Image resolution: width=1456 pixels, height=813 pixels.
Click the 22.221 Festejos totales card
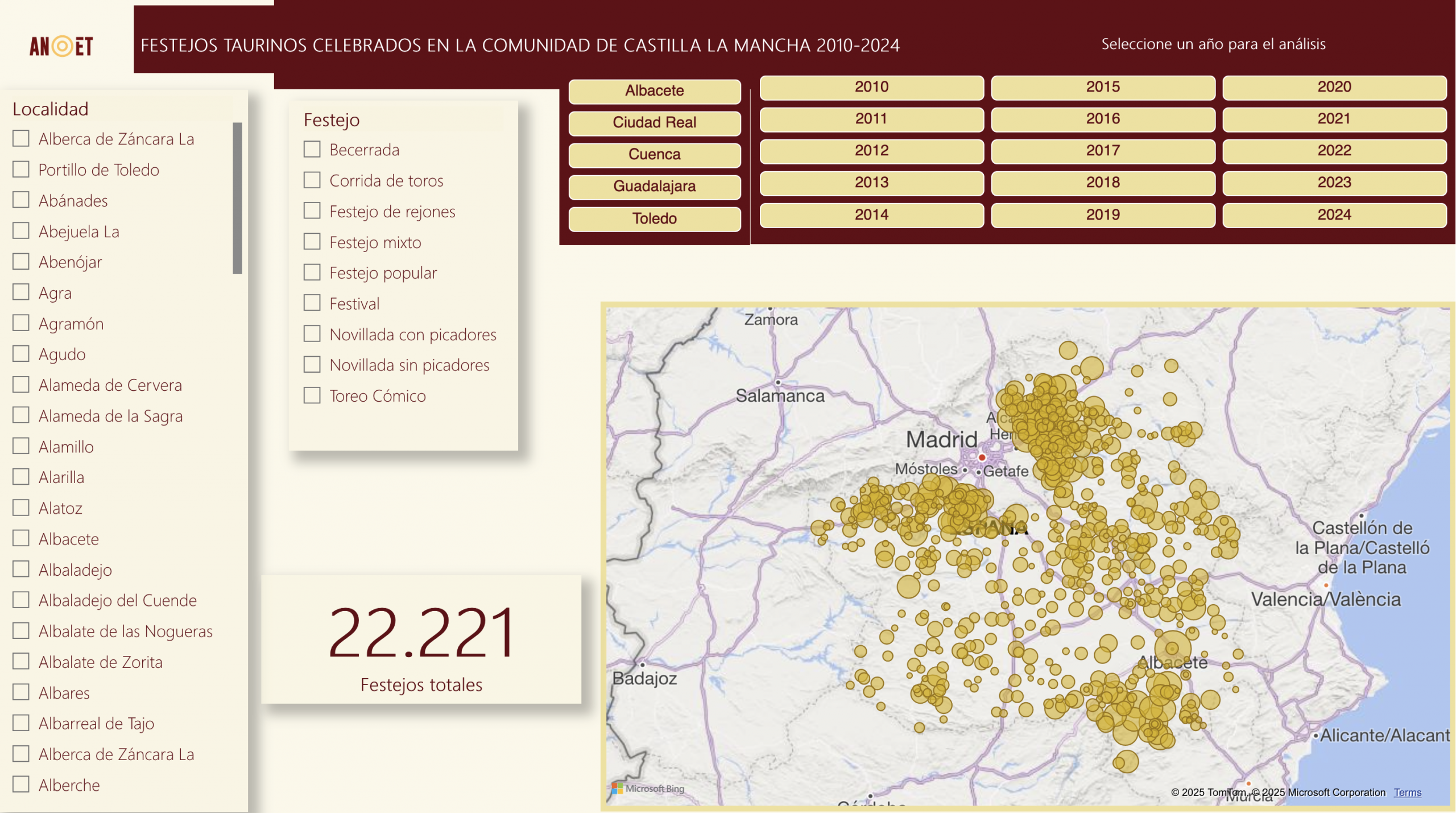421,640
